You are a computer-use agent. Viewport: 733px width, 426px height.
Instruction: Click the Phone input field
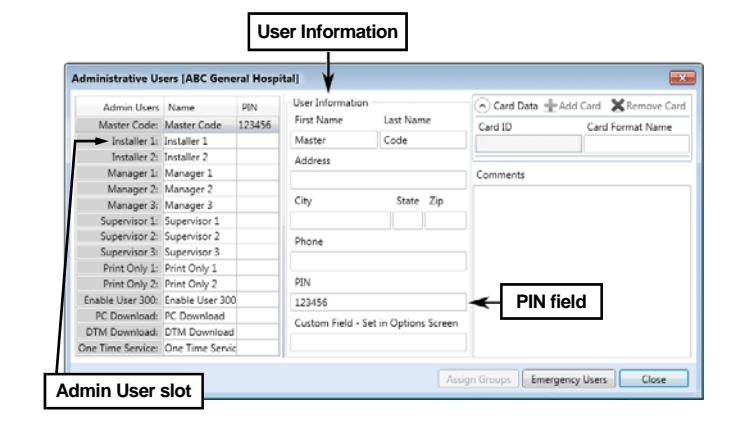378,261
